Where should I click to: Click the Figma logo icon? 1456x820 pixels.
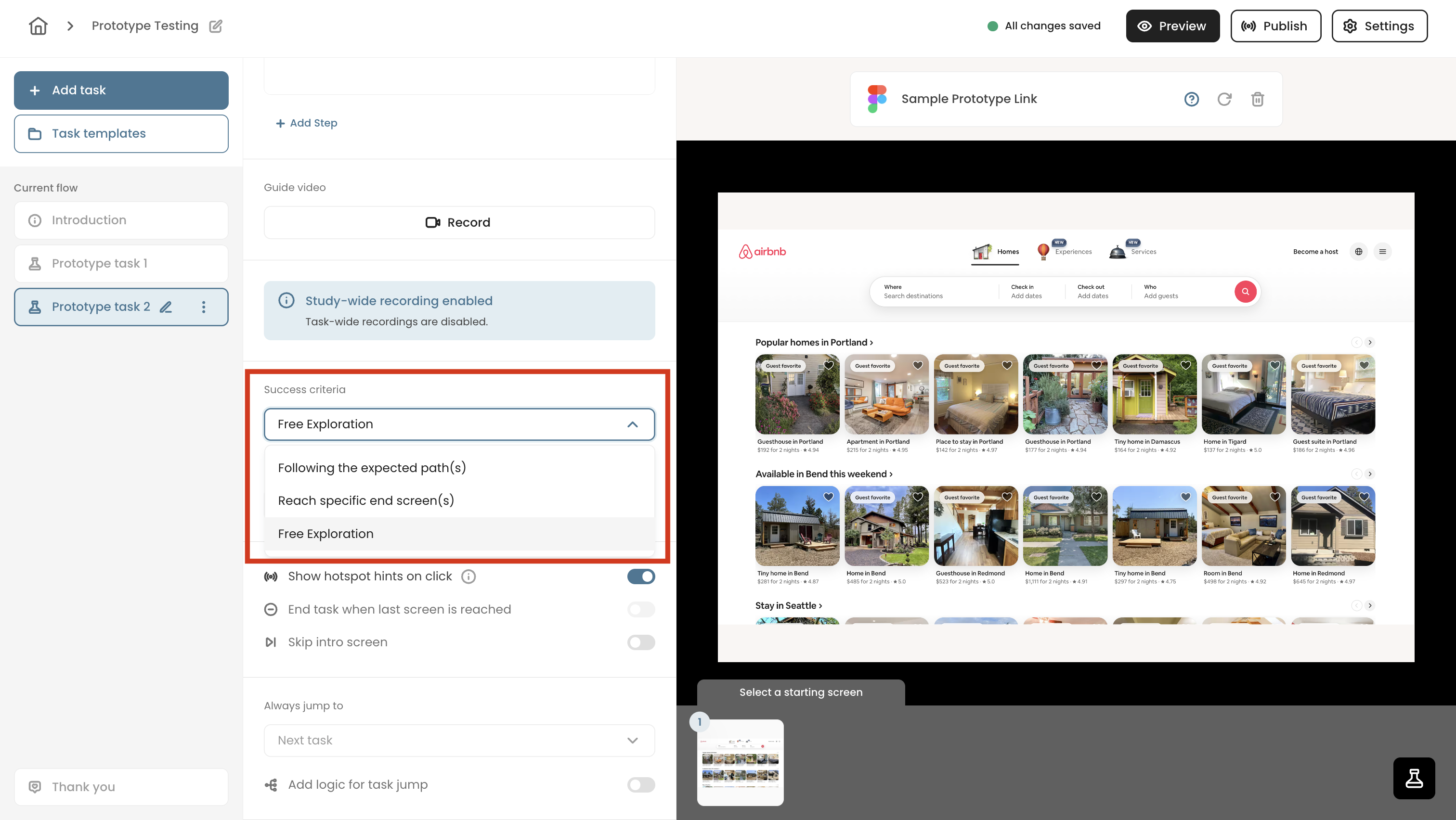(x=877, y=99)
